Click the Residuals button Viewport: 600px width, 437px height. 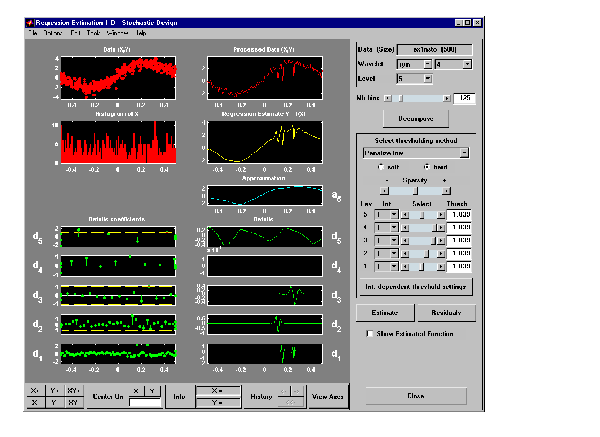click(x=445, y=312)
